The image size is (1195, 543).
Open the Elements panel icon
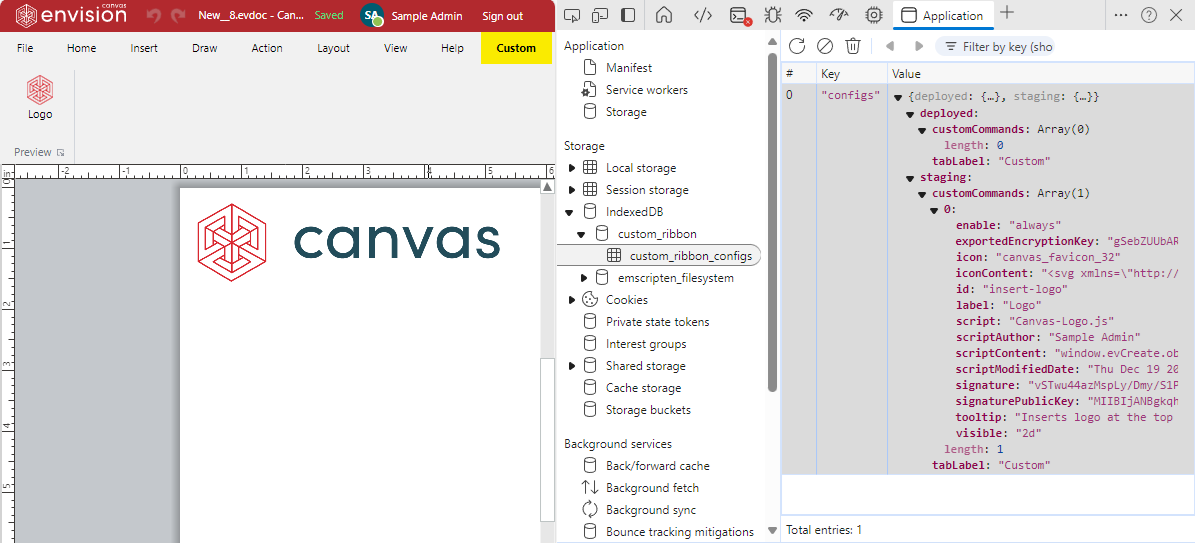703,15
